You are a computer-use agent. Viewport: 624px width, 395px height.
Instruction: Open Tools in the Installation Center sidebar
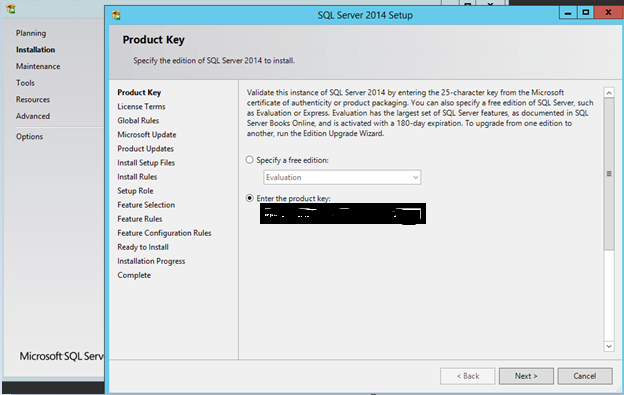[x=25, y=83]
